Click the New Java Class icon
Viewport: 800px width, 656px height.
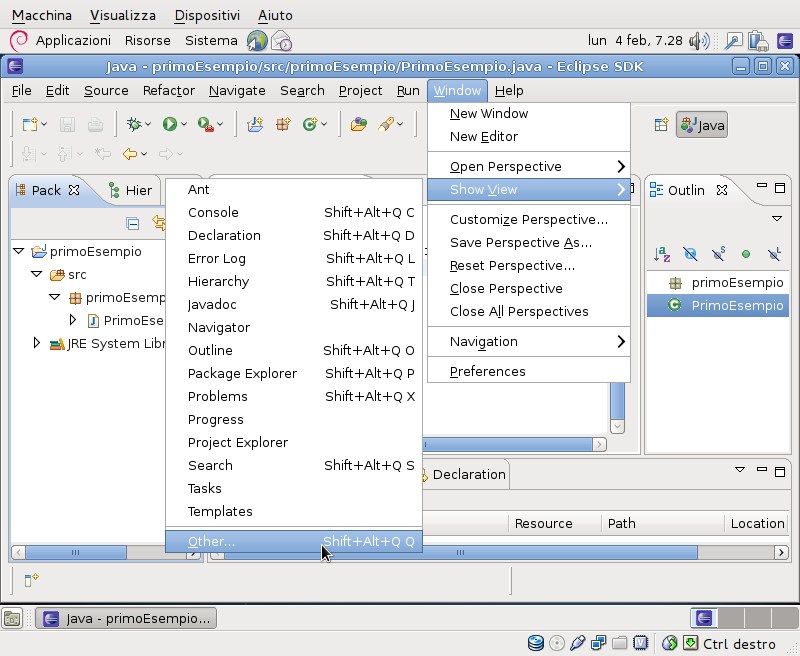tap(310, 124)
